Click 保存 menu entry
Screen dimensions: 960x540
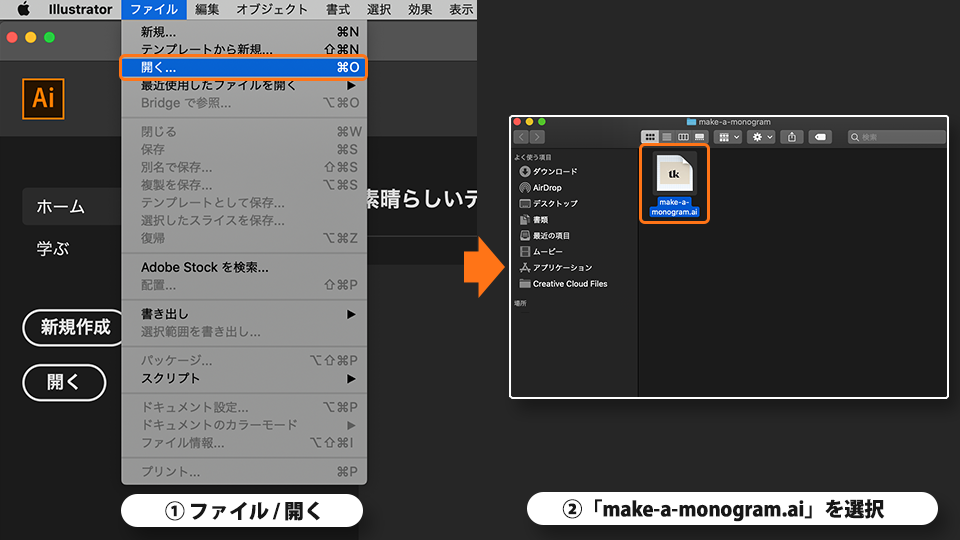tap(244, 149)
